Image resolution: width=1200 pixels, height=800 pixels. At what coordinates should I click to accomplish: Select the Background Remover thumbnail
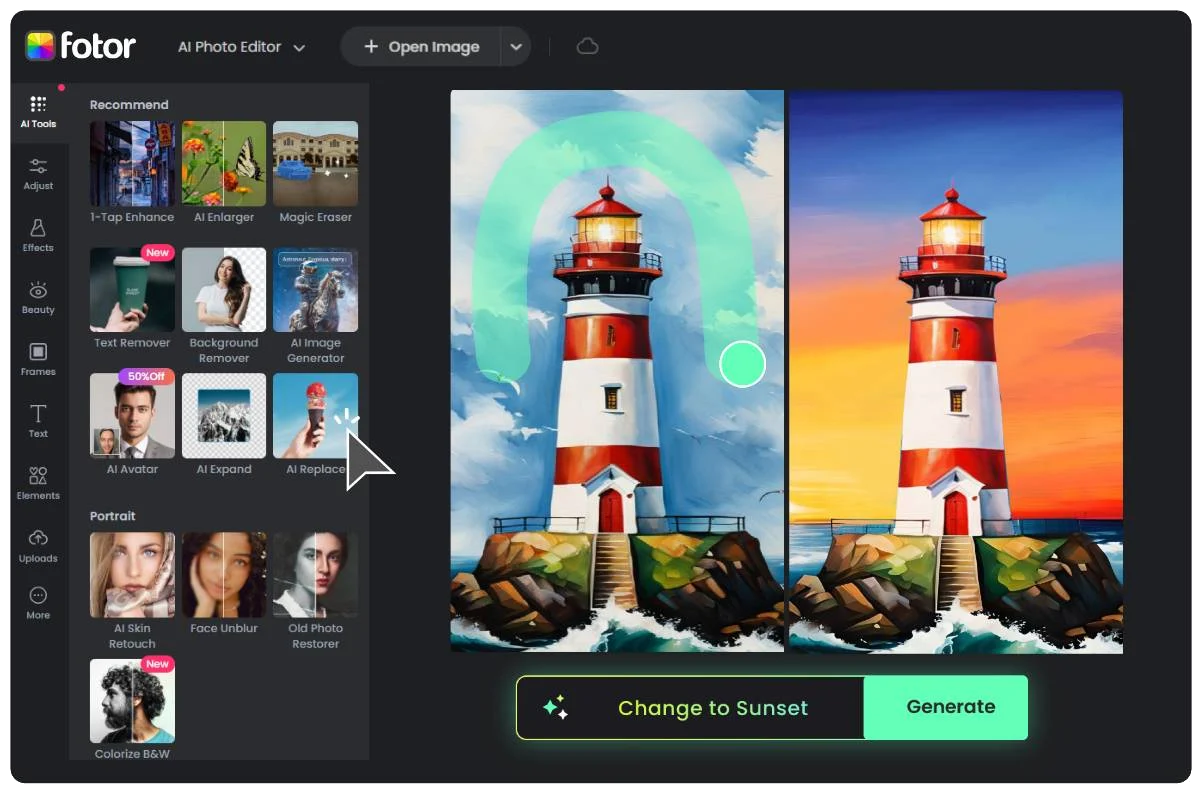pyautogui.click(x=224, y=290)
